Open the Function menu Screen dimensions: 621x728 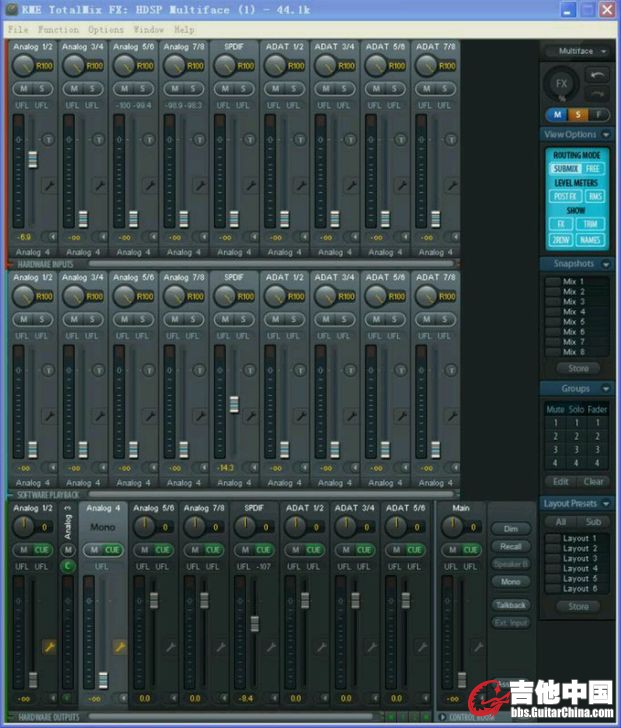point(58,30)
